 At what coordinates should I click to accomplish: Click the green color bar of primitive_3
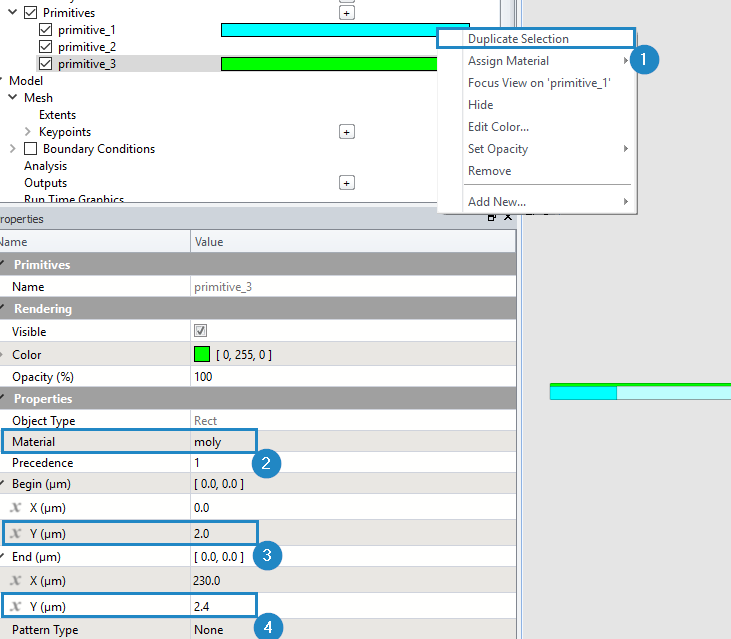[329, 64]
